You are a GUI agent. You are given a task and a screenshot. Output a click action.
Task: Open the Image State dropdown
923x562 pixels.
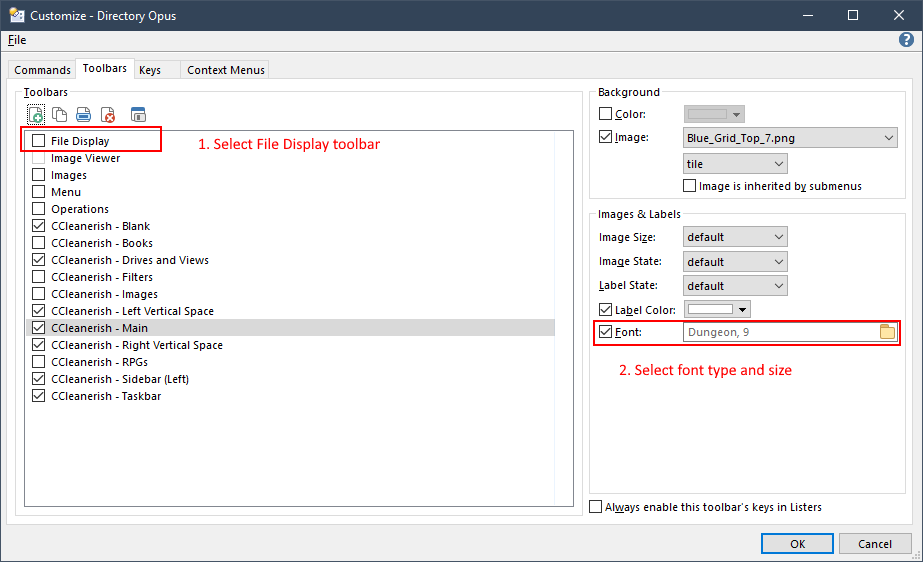pyautogui.click(x=735, y=262)
